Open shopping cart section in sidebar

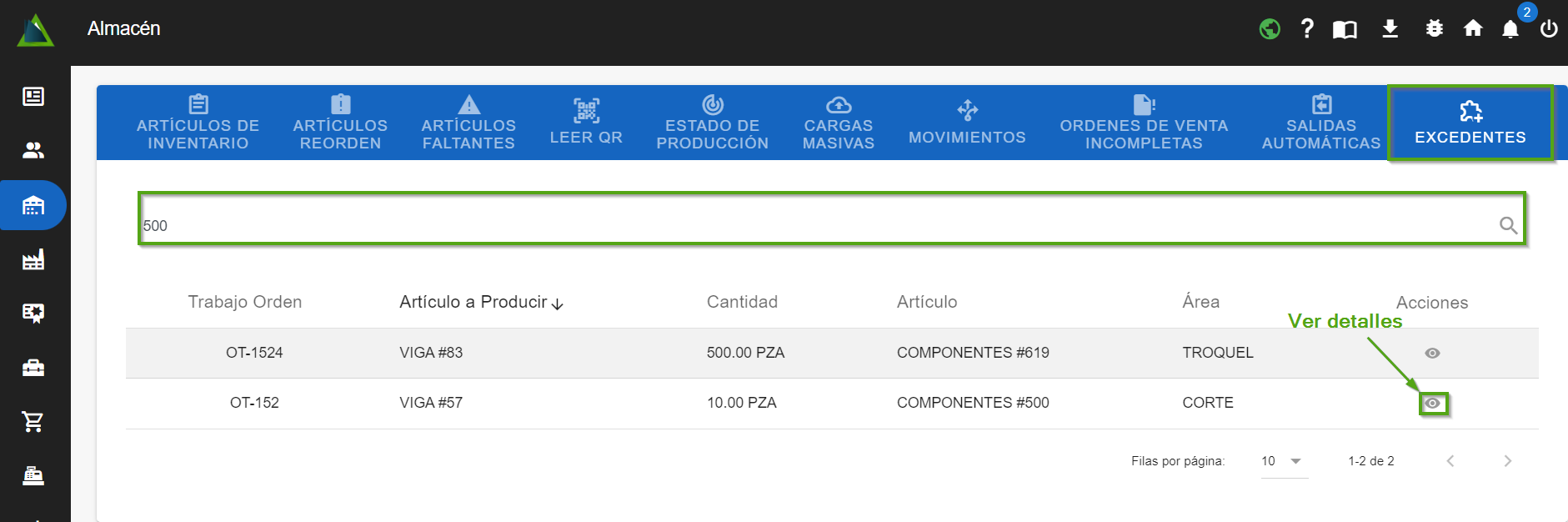[x=33, y=422]
